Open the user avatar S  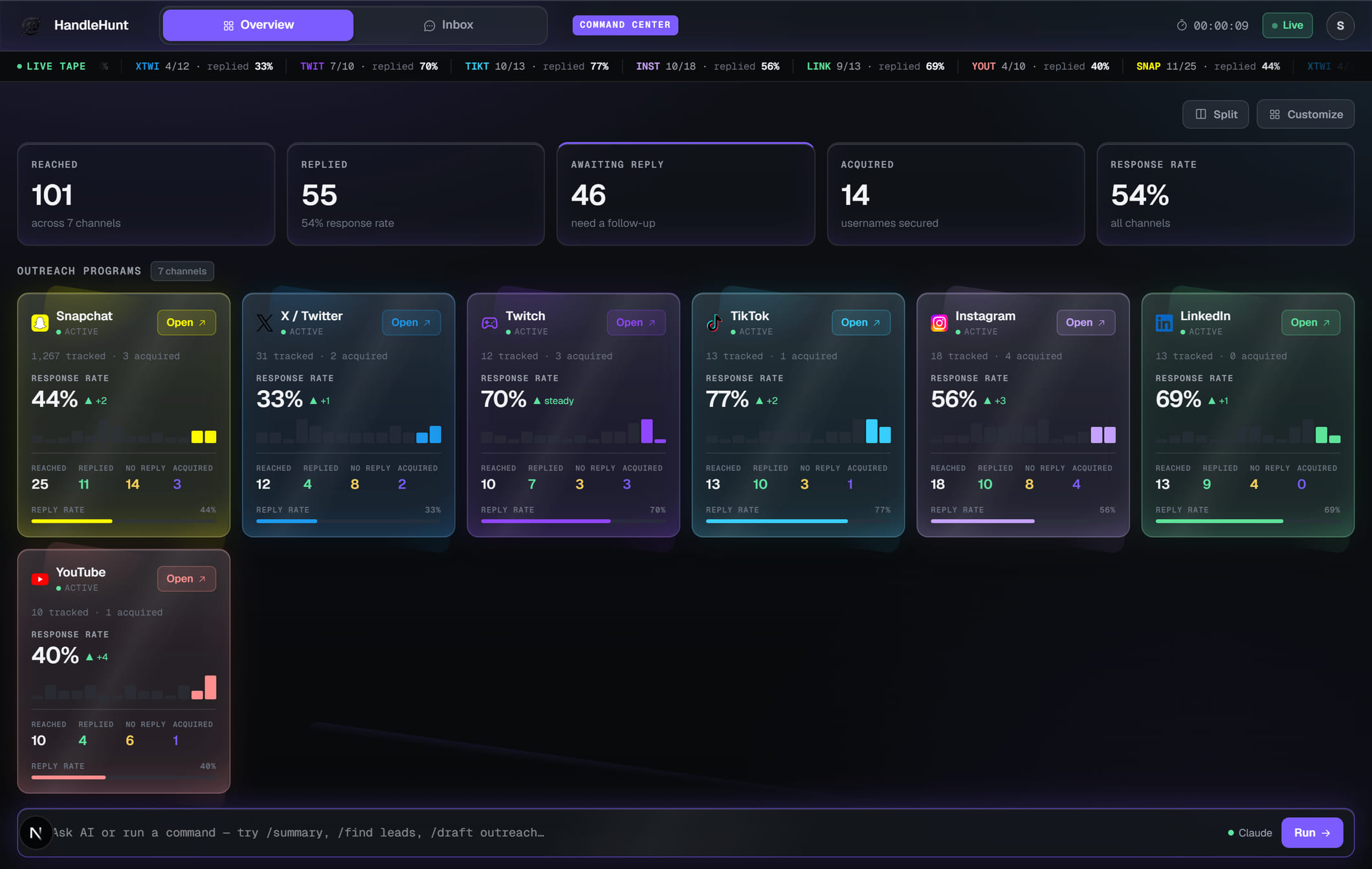point(1340,25)
